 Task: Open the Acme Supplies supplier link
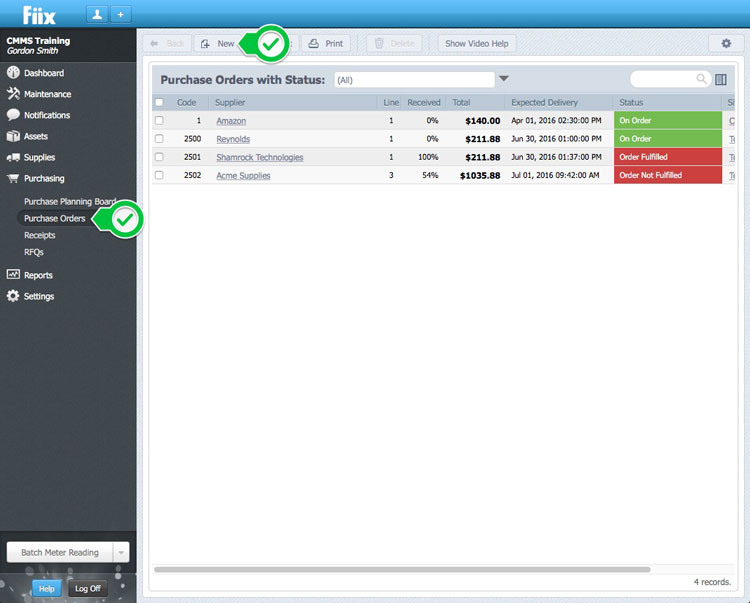(x=243, y=175)
